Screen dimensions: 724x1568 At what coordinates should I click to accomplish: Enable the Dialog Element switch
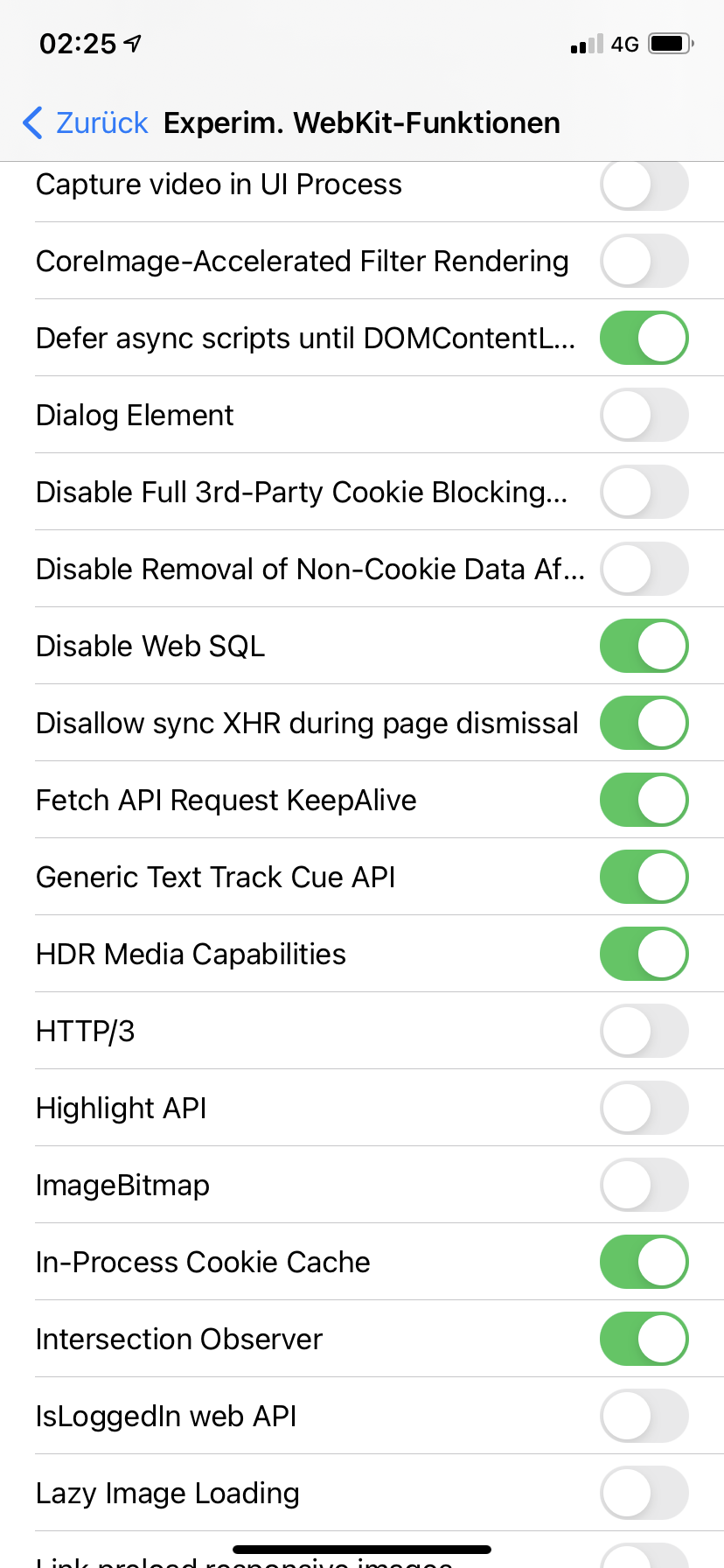click(644, 415)
